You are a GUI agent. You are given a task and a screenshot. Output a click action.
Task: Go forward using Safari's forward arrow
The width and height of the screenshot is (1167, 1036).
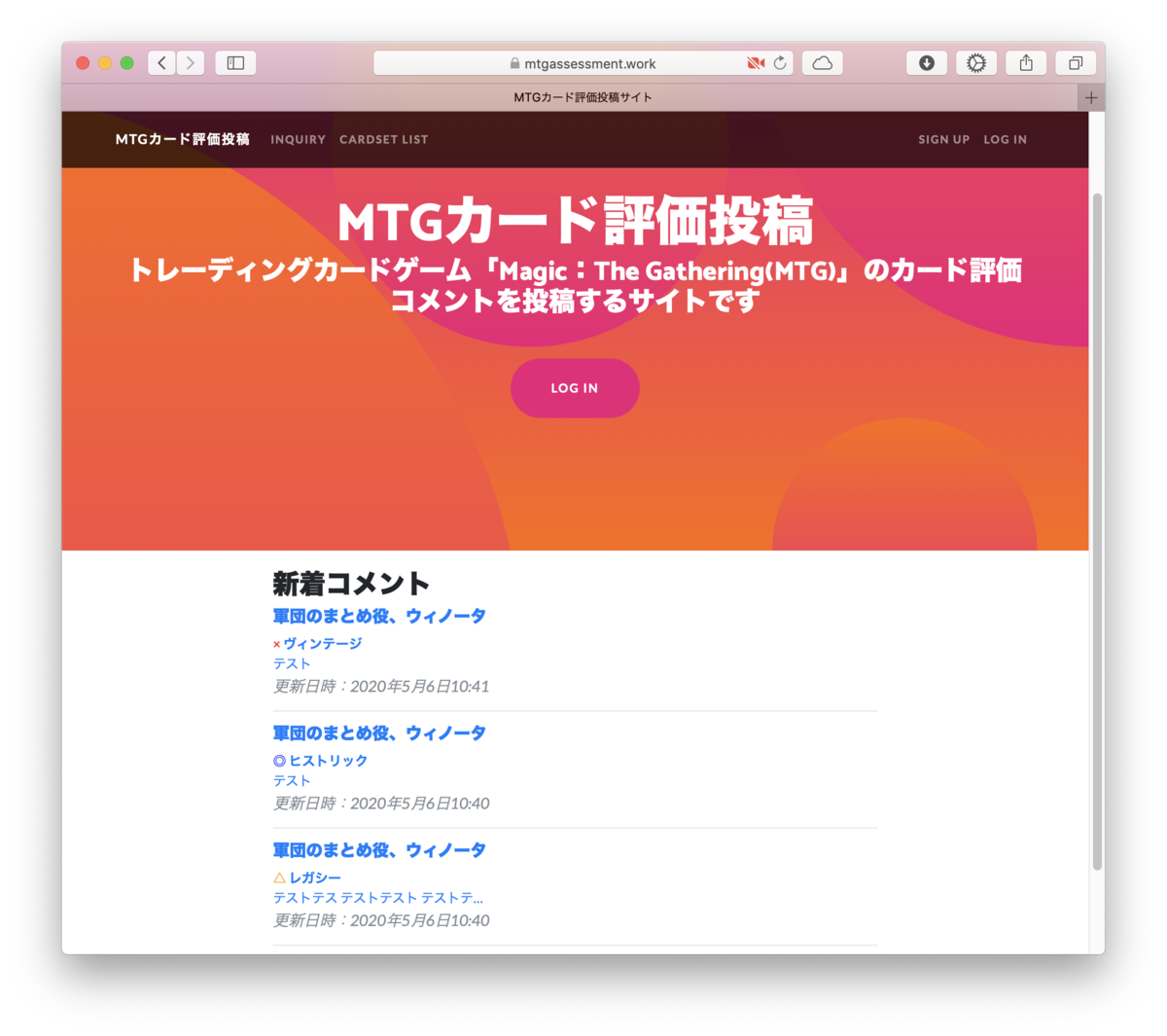coord(191,63)
